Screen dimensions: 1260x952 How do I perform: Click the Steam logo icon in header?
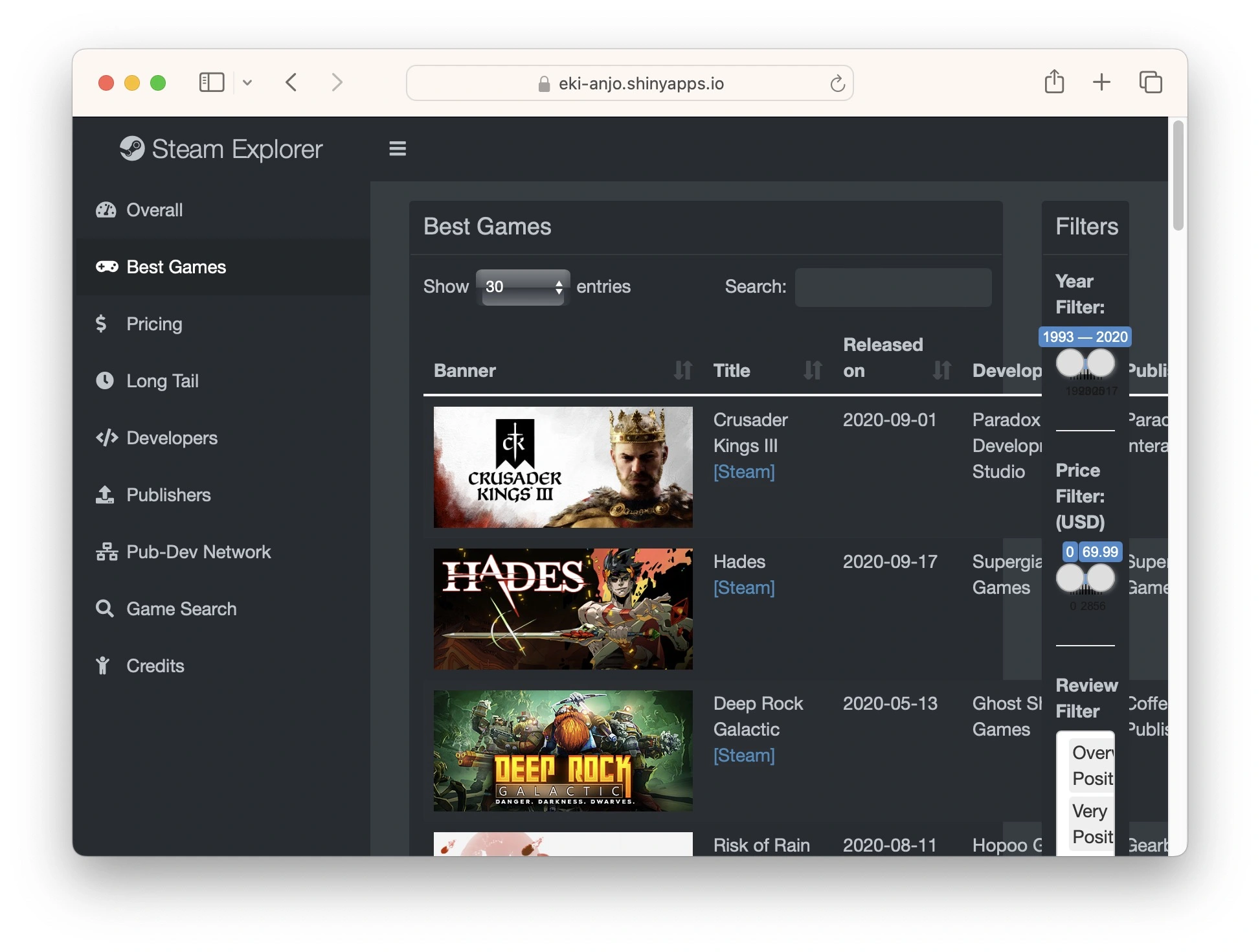(x=132, y=149)
